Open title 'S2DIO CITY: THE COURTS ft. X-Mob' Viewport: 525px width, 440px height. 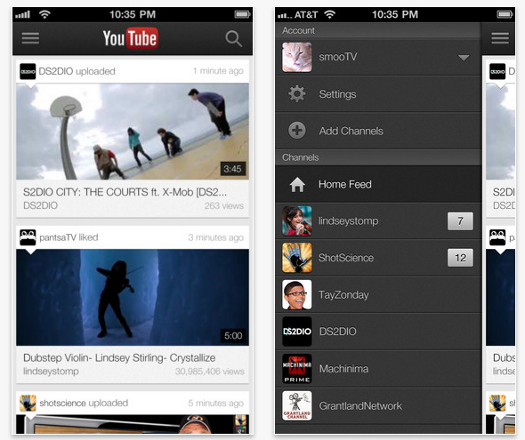[125, 192]
